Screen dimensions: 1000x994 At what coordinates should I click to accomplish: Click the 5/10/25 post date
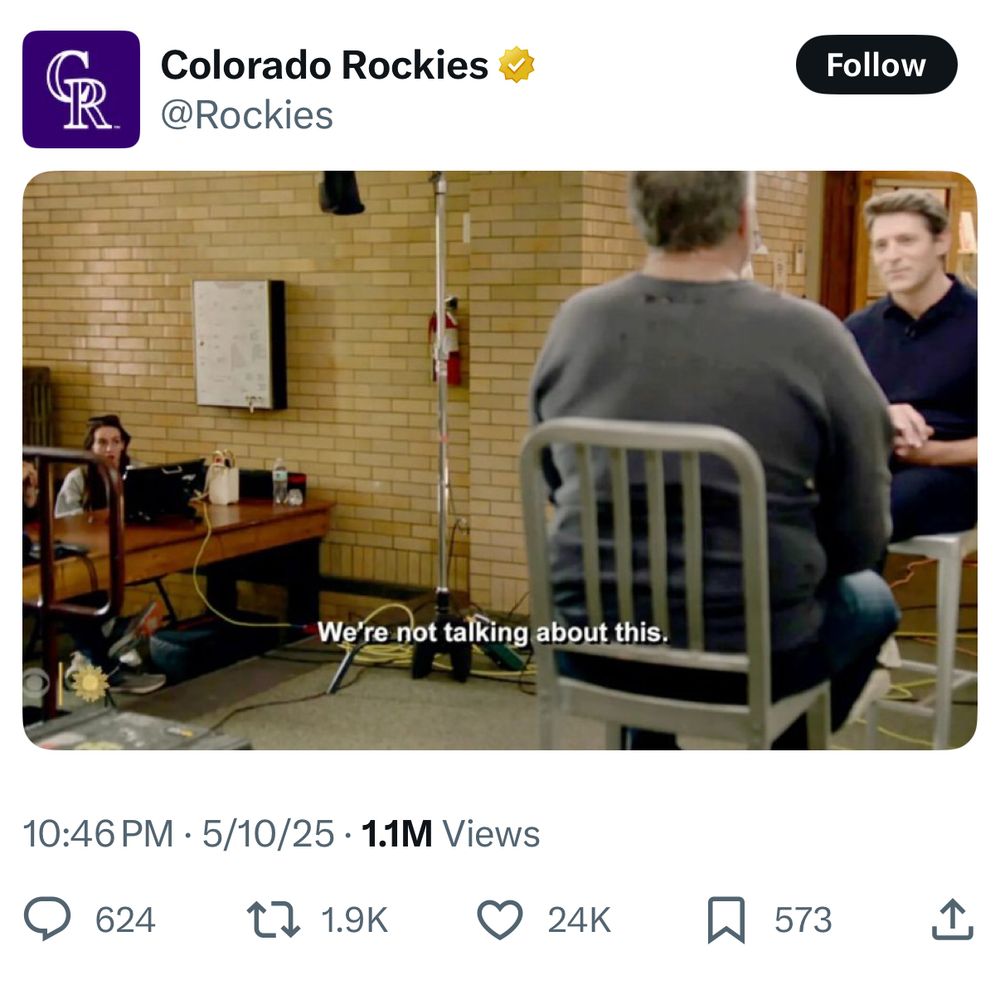point(268,833)
